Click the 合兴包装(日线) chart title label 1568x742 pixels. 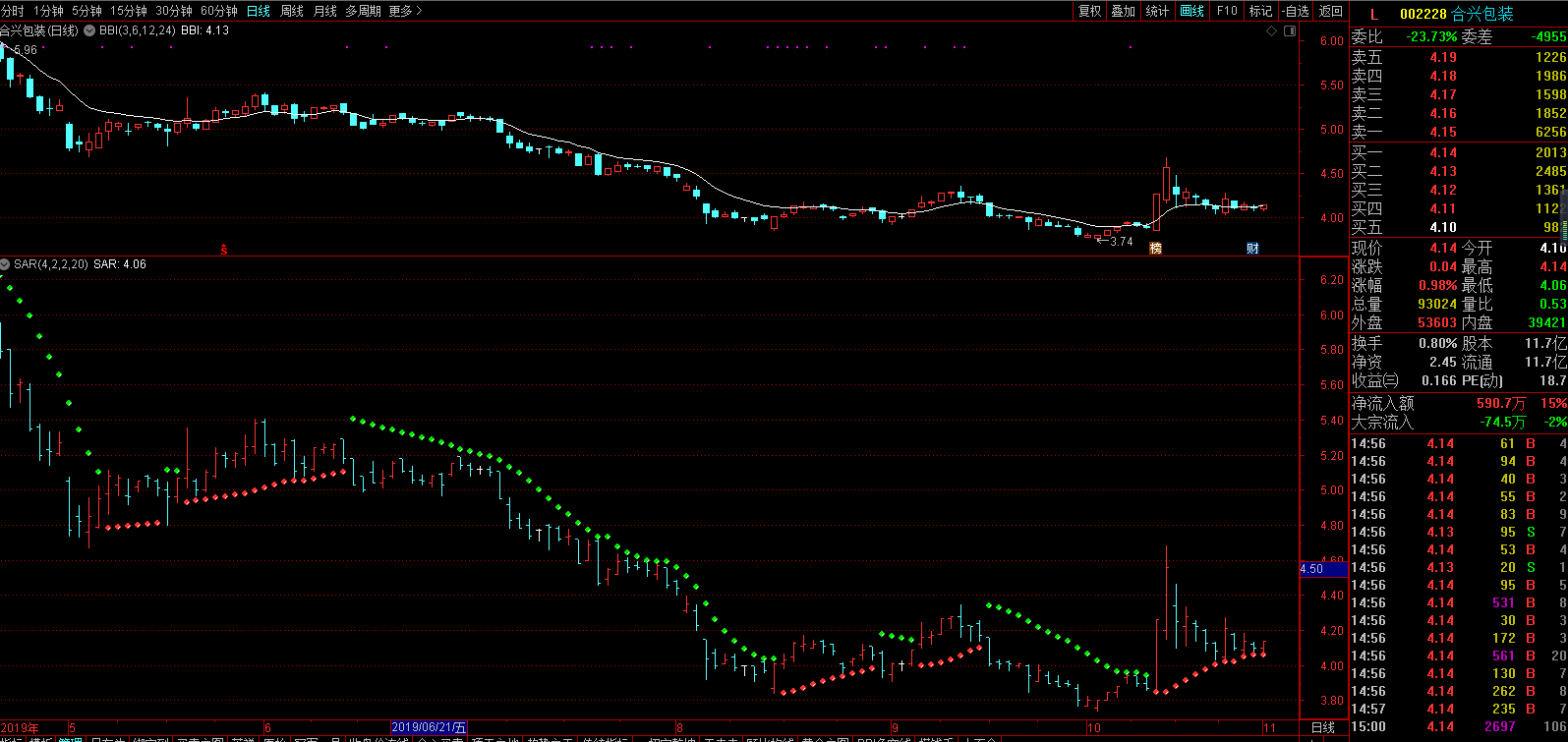39,30
